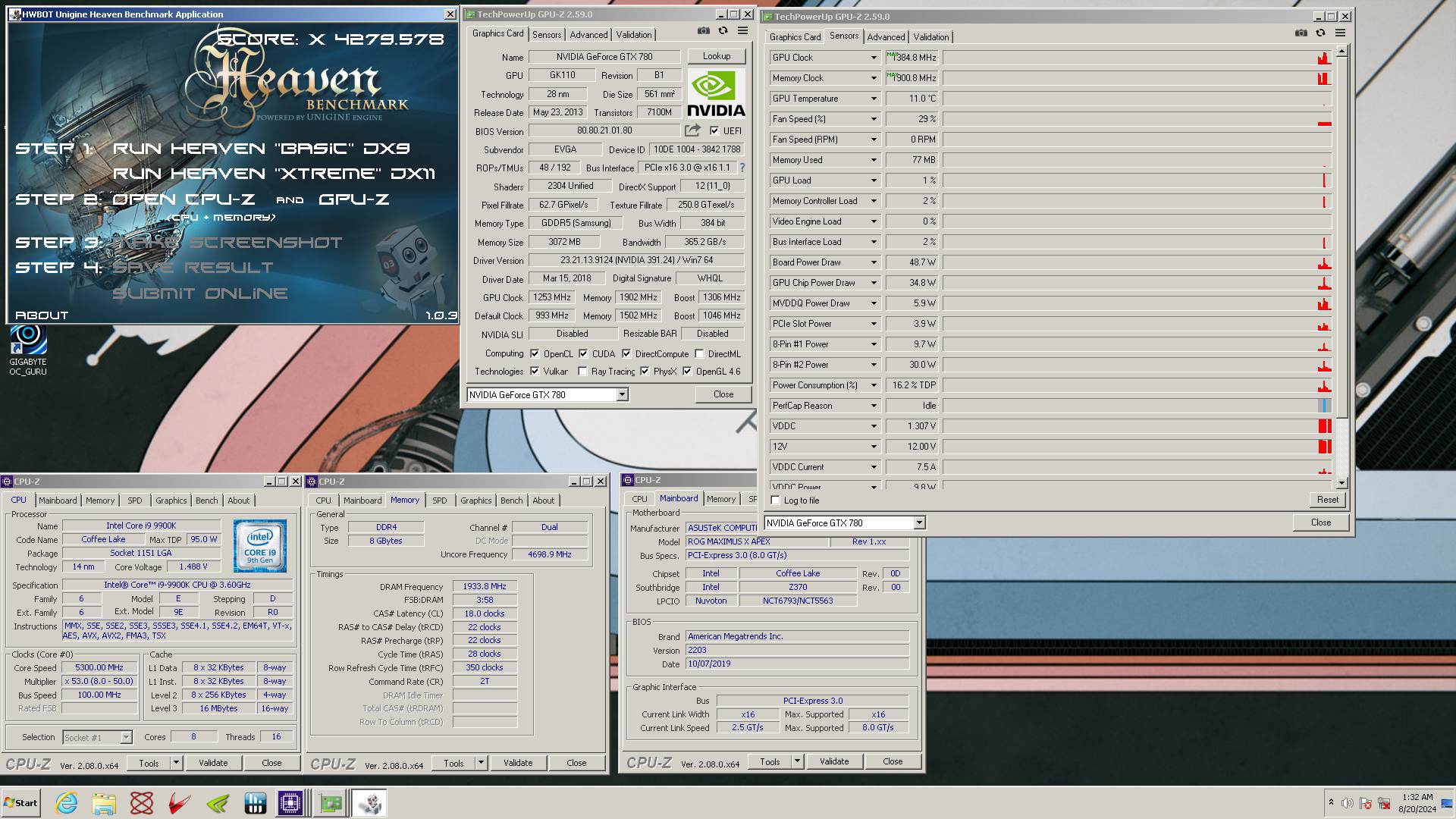
Task: Take a screenshot with the GPU-Z Graphics Card window camera icon
Action: 704,31
